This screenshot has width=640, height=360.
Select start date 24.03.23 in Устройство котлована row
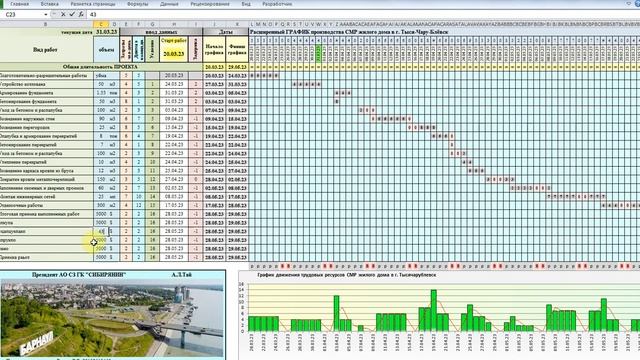tap(174, 84)
